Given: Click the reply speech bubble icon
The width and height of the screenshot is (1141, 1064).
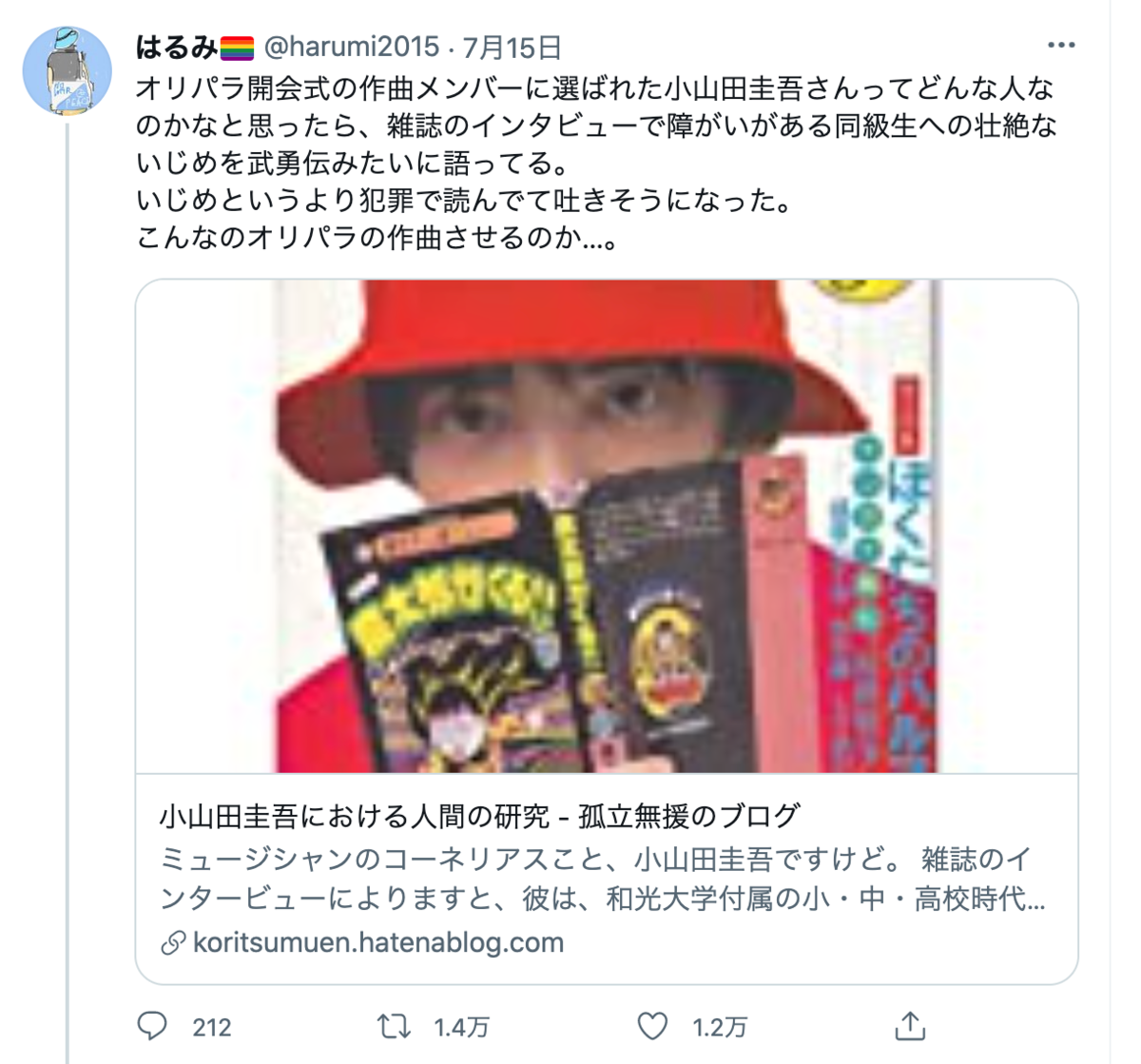Looking at the screenshot, I should [152, 1026].
